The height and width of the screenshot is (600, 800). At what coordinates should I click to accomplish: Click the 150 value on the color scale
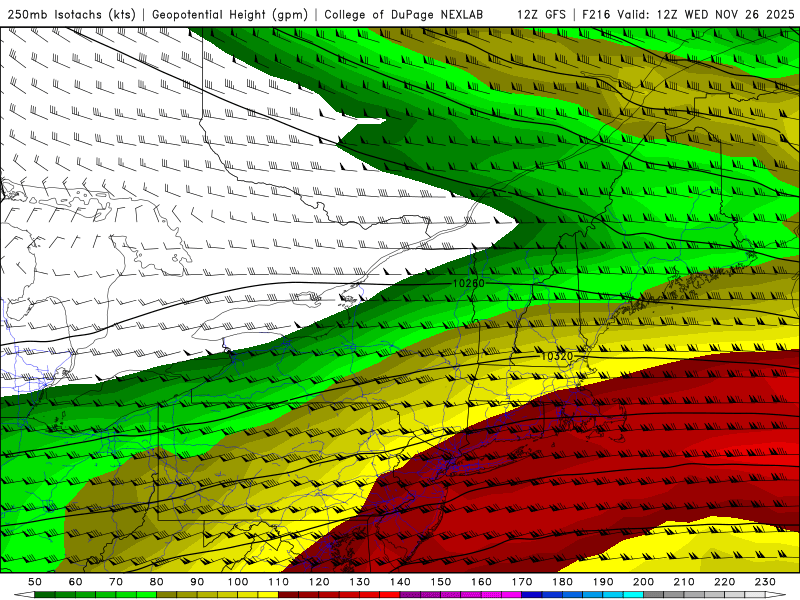pyautogui.click(x=441, y=582)
